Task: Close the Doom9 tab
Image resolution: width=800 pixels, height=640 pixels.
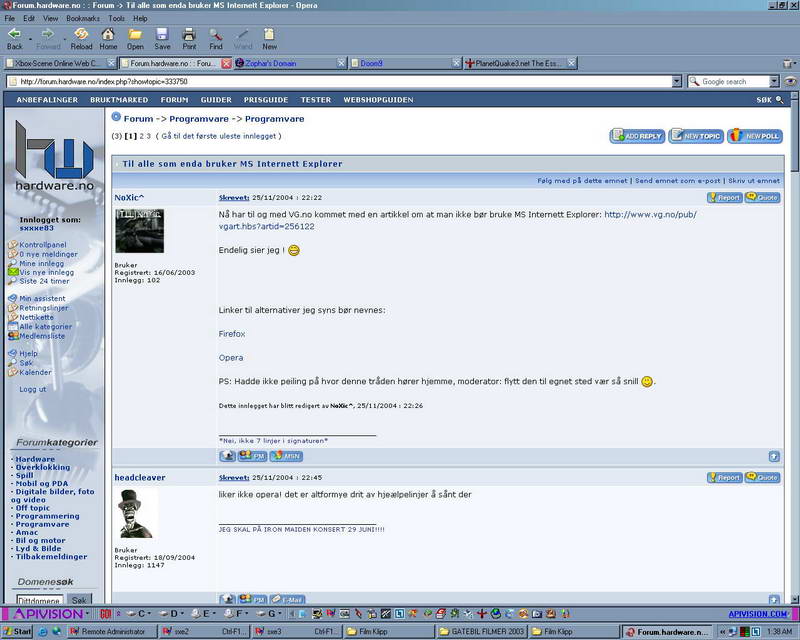Action: coord(457,63)
